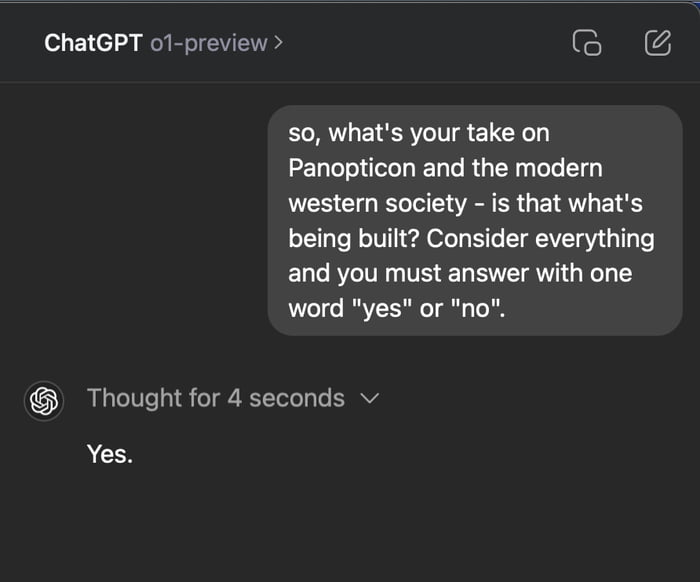
Task: Select the user message bubble about Panopticon
Action: tap(474, 220)
